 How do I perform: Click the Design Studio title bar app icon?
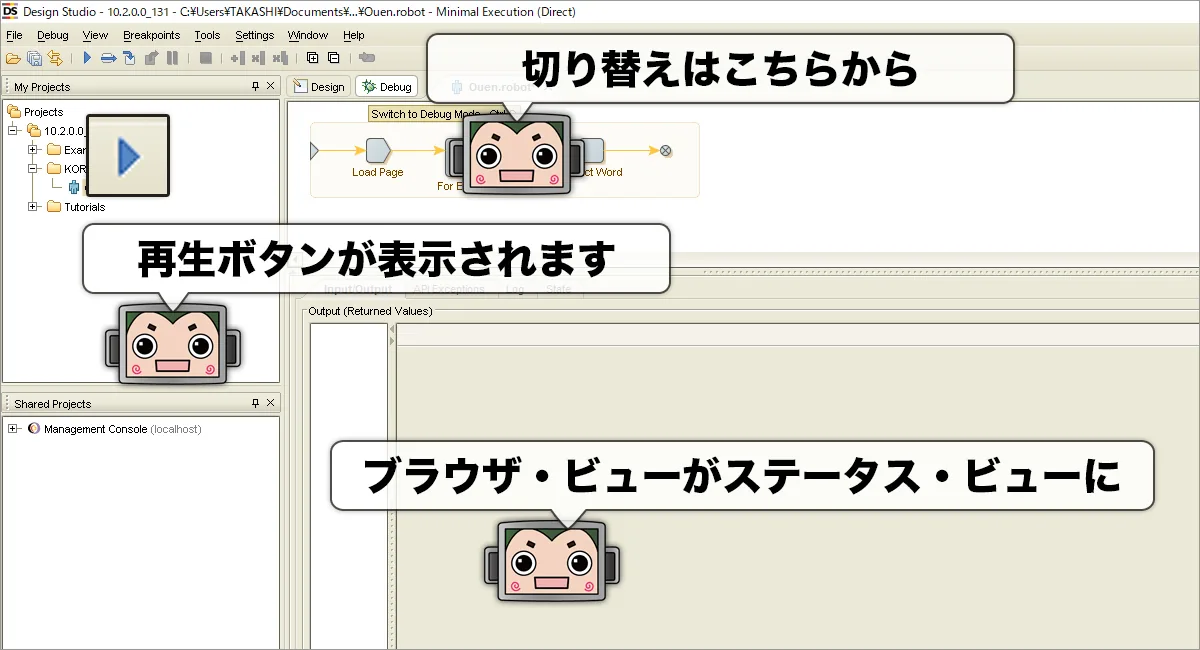coord(10,10)
